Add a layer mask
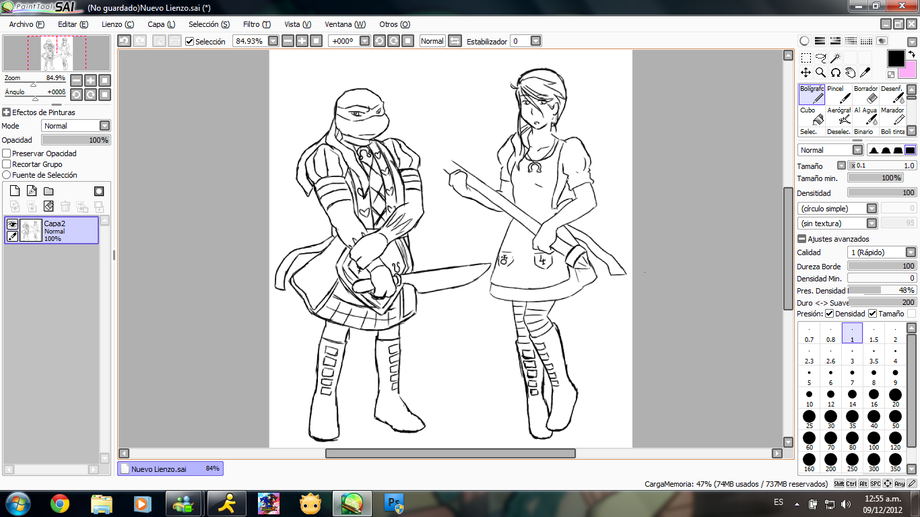This screenshot has height=517, width=920. 99,191
